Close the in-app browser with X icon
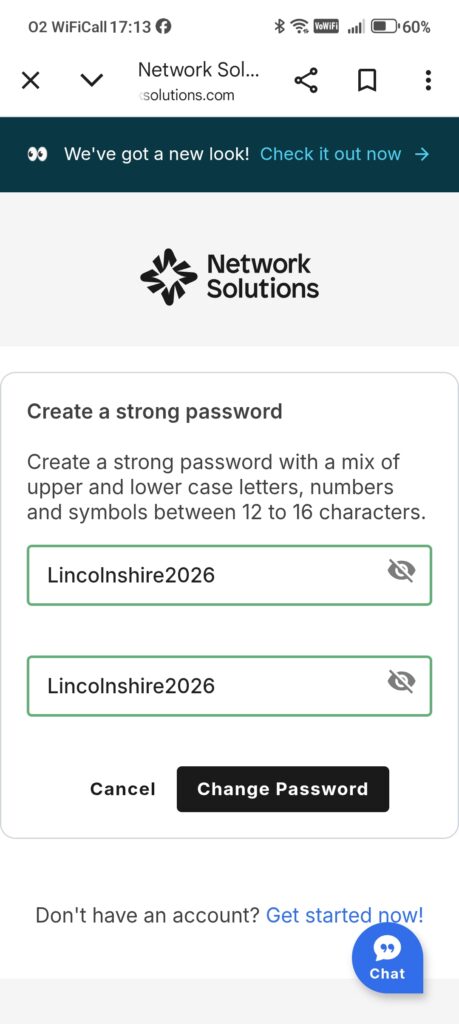This screenshot has height=1024, width=459. point(31,80)
